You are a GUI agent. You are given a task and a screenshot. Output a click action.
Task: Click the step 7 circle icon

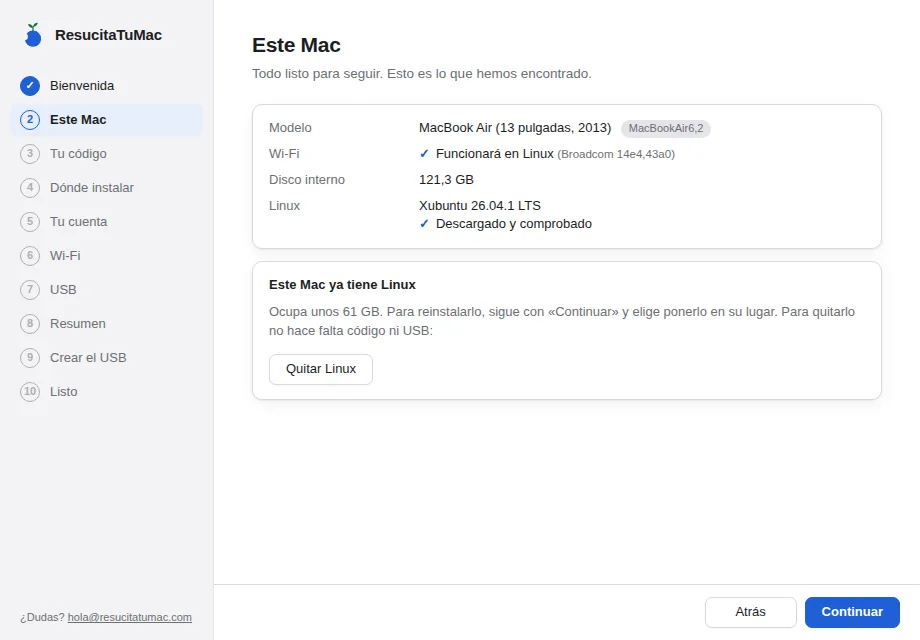[30, 290]
